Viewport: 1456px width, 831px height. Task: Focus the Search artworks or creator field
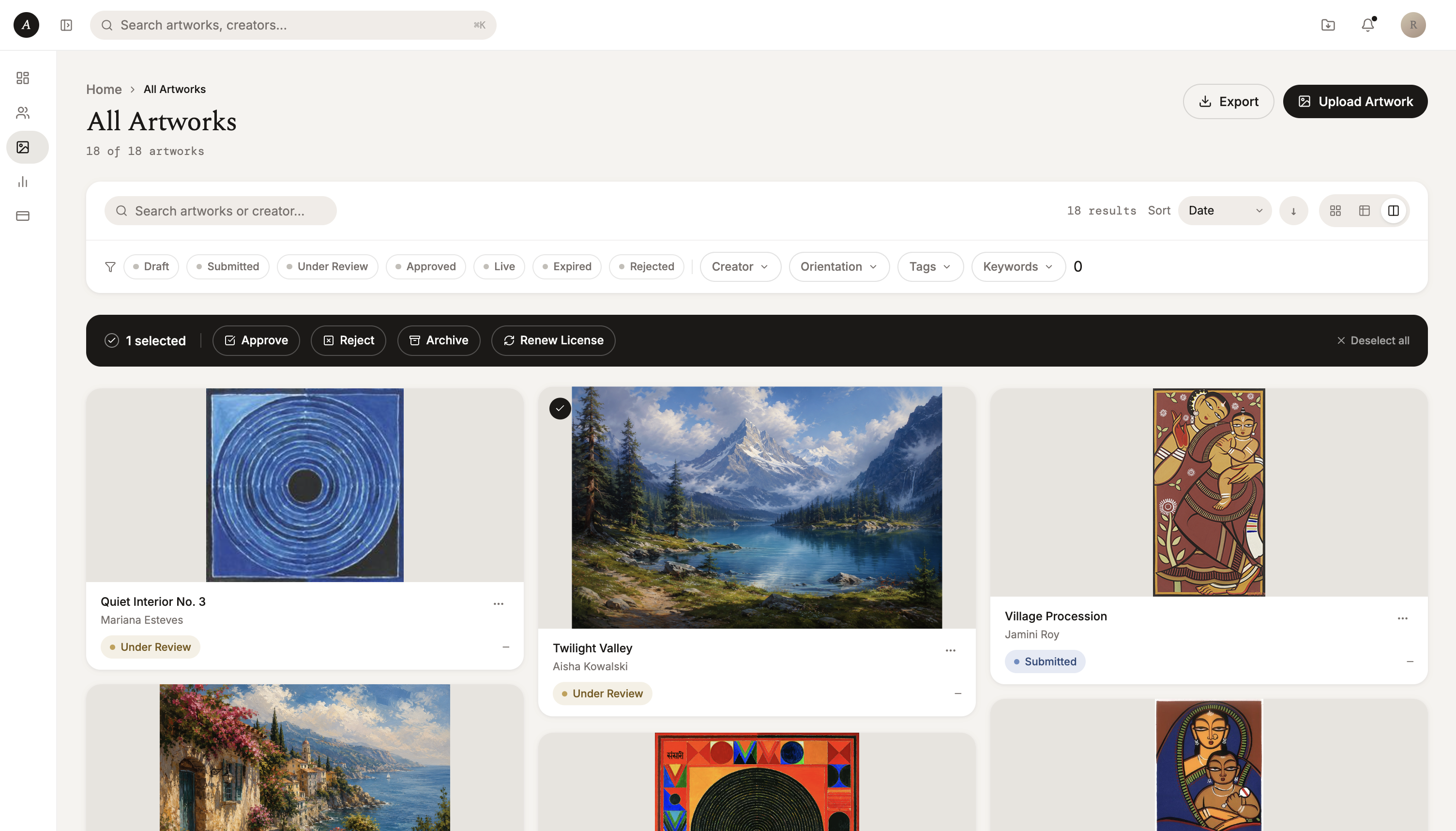pyautogui.click(x=220, y=211)
